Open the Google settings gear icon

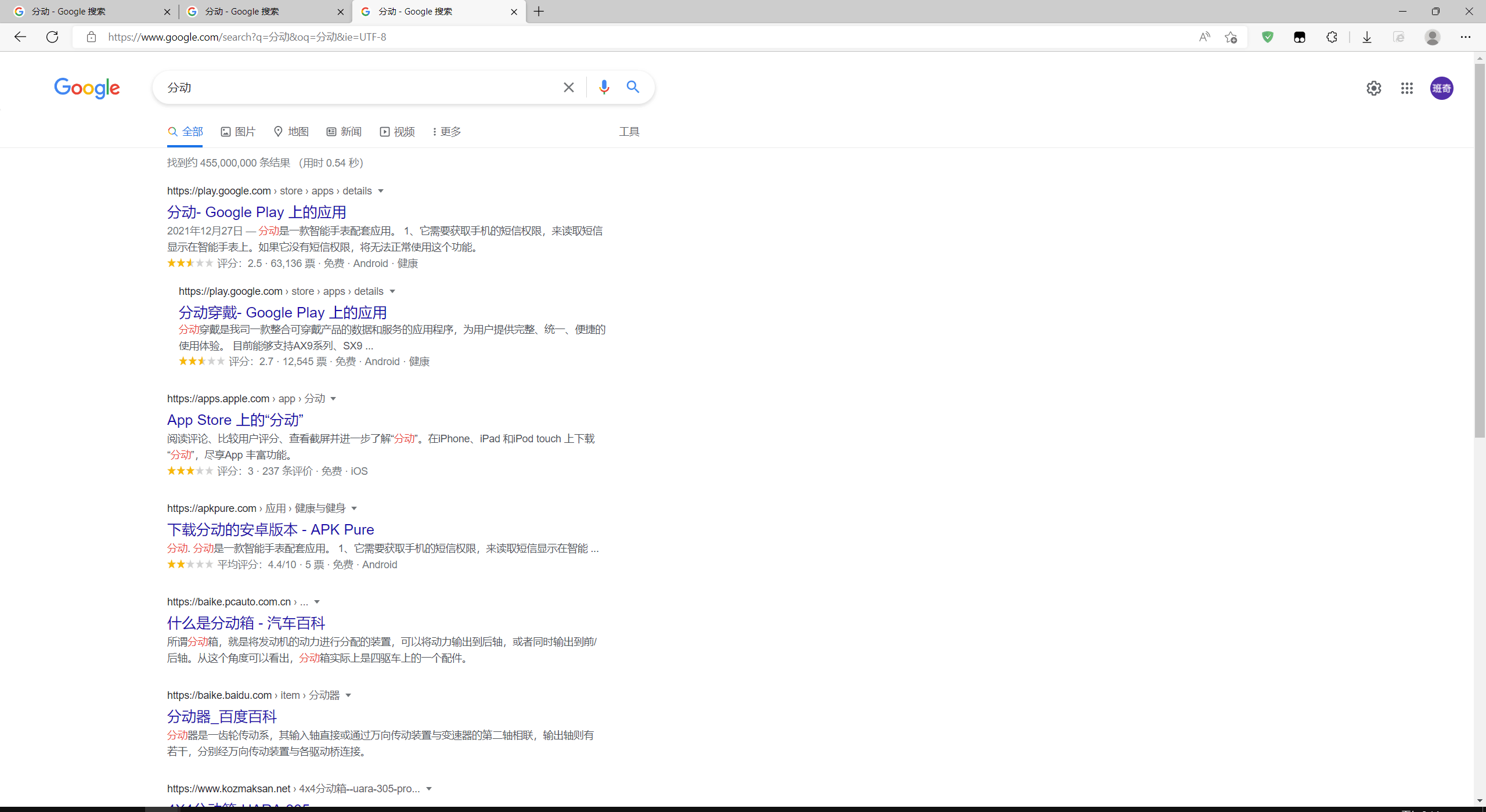coord(1373,88)
